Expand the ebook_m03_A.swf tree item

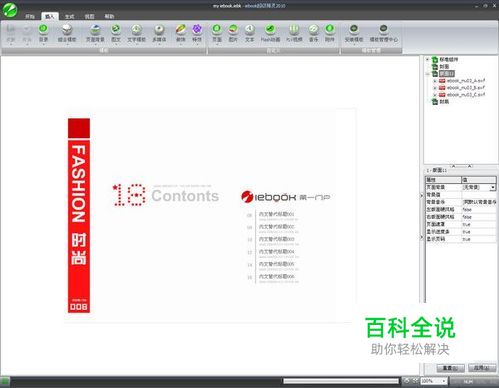coord(435,81)
